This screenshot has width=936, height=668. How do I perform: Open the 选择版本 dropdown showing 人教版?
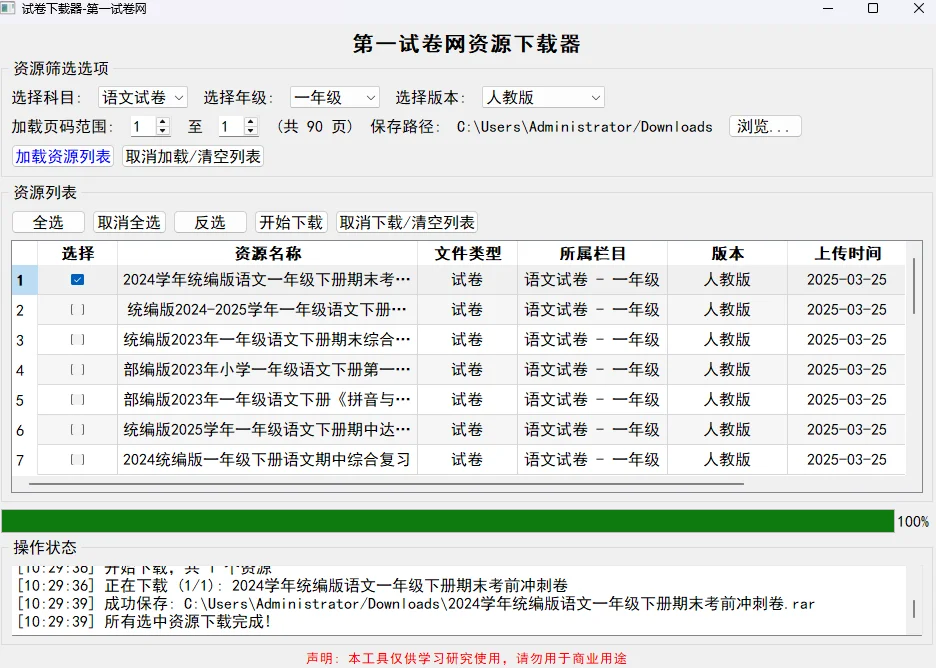coord(543,97)
